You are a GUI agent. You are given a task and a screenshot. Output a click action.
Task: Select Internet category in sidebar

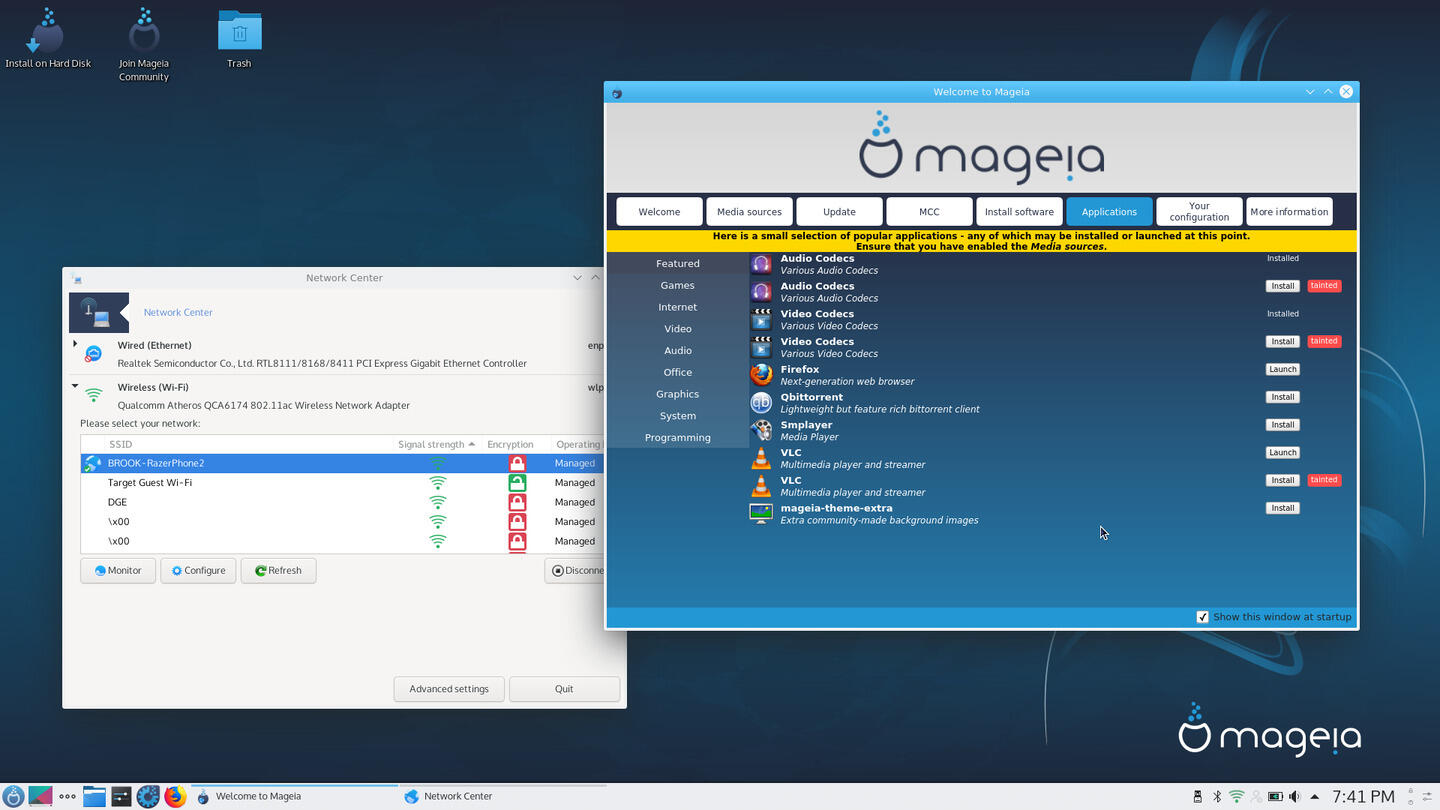[677, 307]
